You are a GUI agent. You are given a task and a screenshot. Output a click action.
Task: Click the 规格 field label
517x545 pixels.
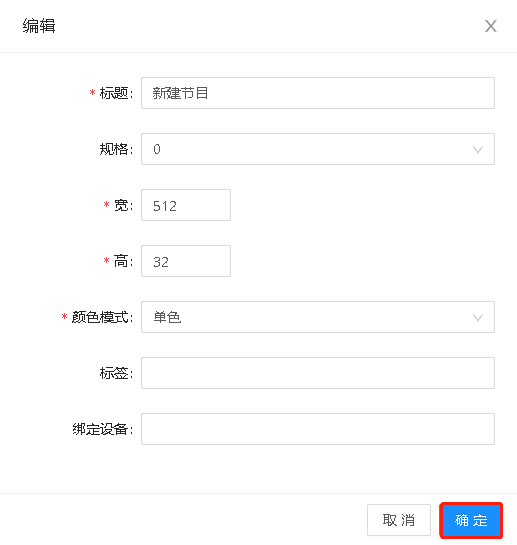116,149
